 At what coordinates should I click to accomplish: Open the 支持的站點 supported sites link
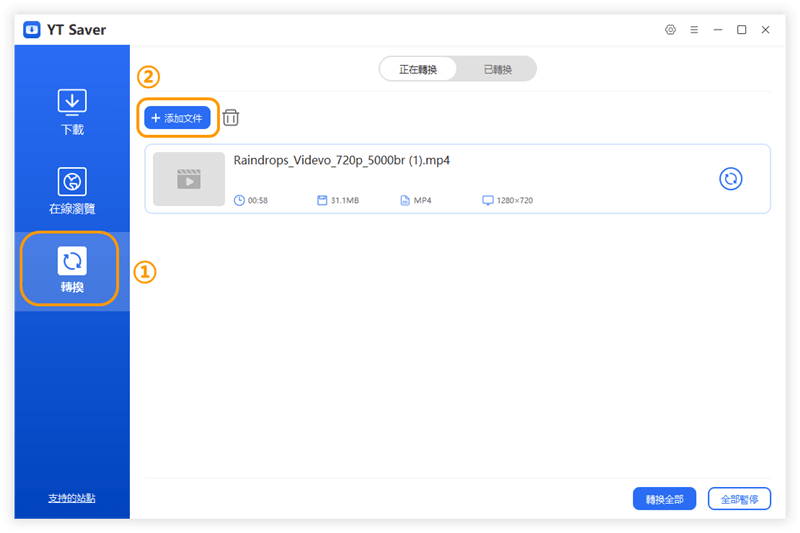point(72,498)
